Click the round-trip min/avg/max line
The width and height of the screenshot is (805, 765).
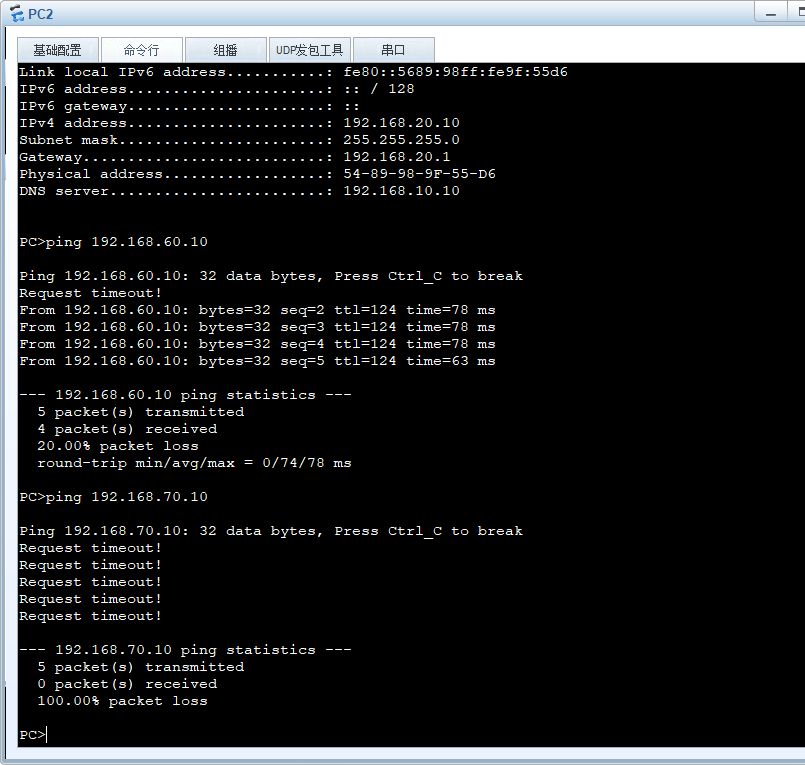click(194, 463)
